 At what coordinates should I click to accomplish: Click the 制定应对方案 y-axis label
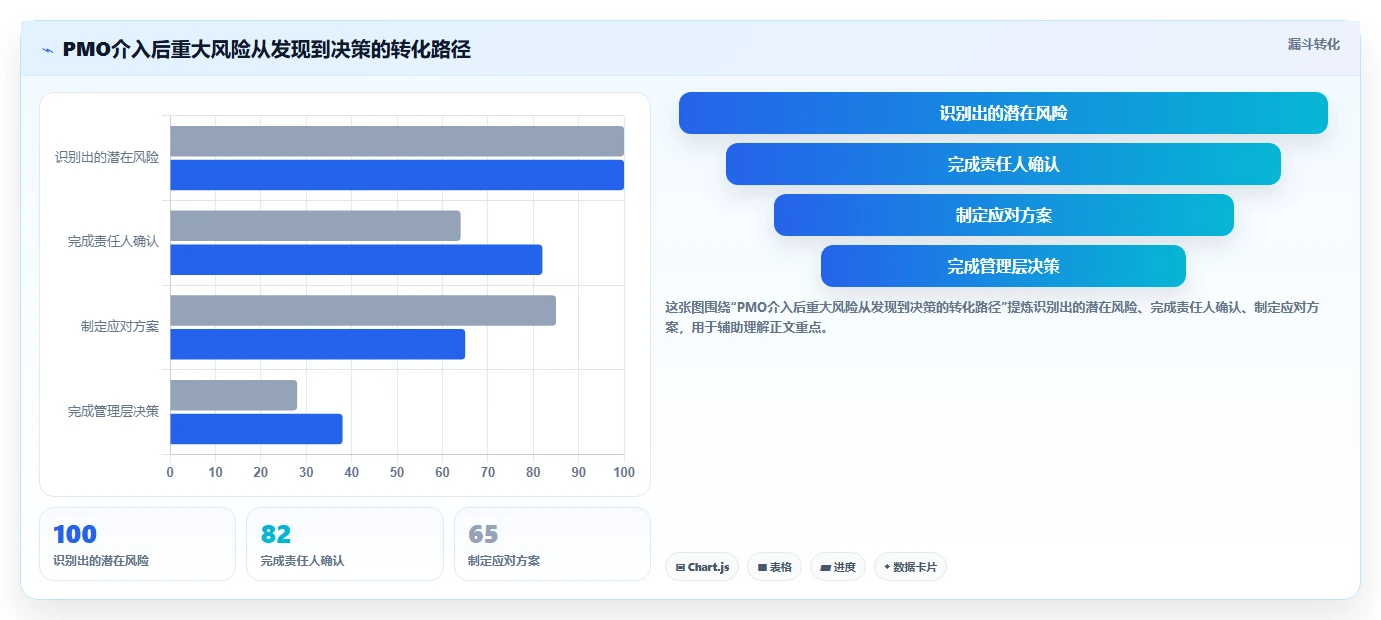click(120, 327)
